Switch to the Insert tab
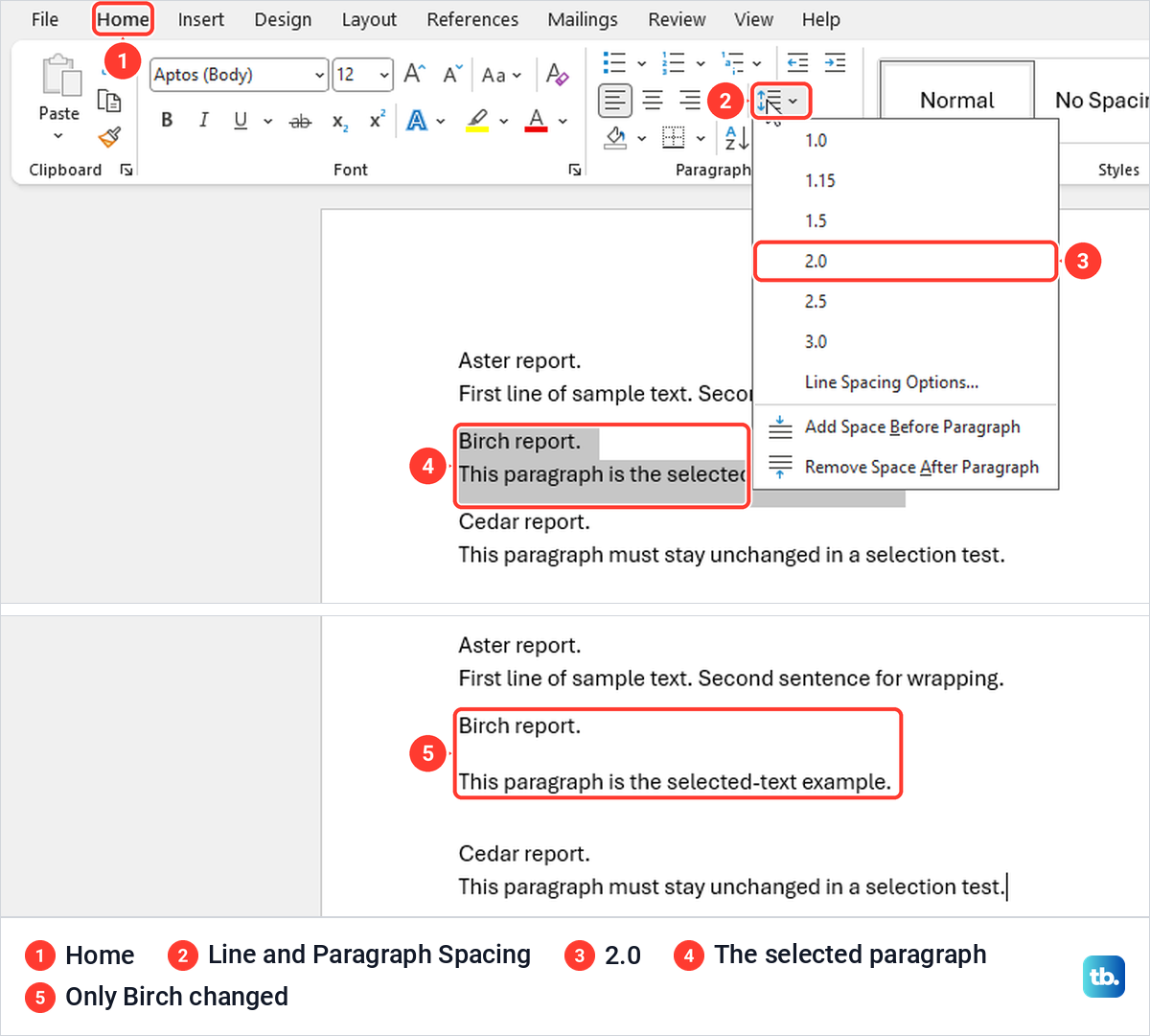1150x1036 pixels. pyautogui.click(x=200, y=19)
